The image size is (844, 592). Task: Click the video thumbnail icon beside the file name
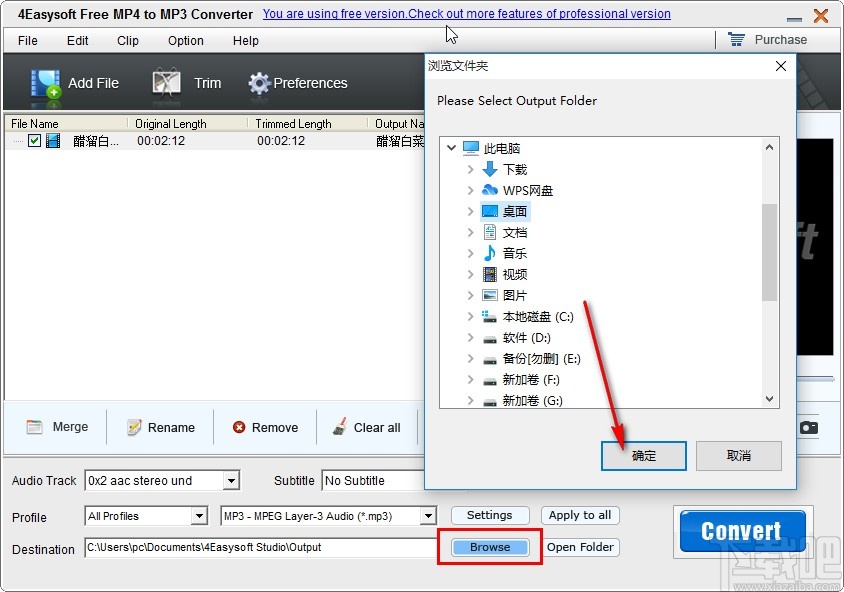click(53, 140)
